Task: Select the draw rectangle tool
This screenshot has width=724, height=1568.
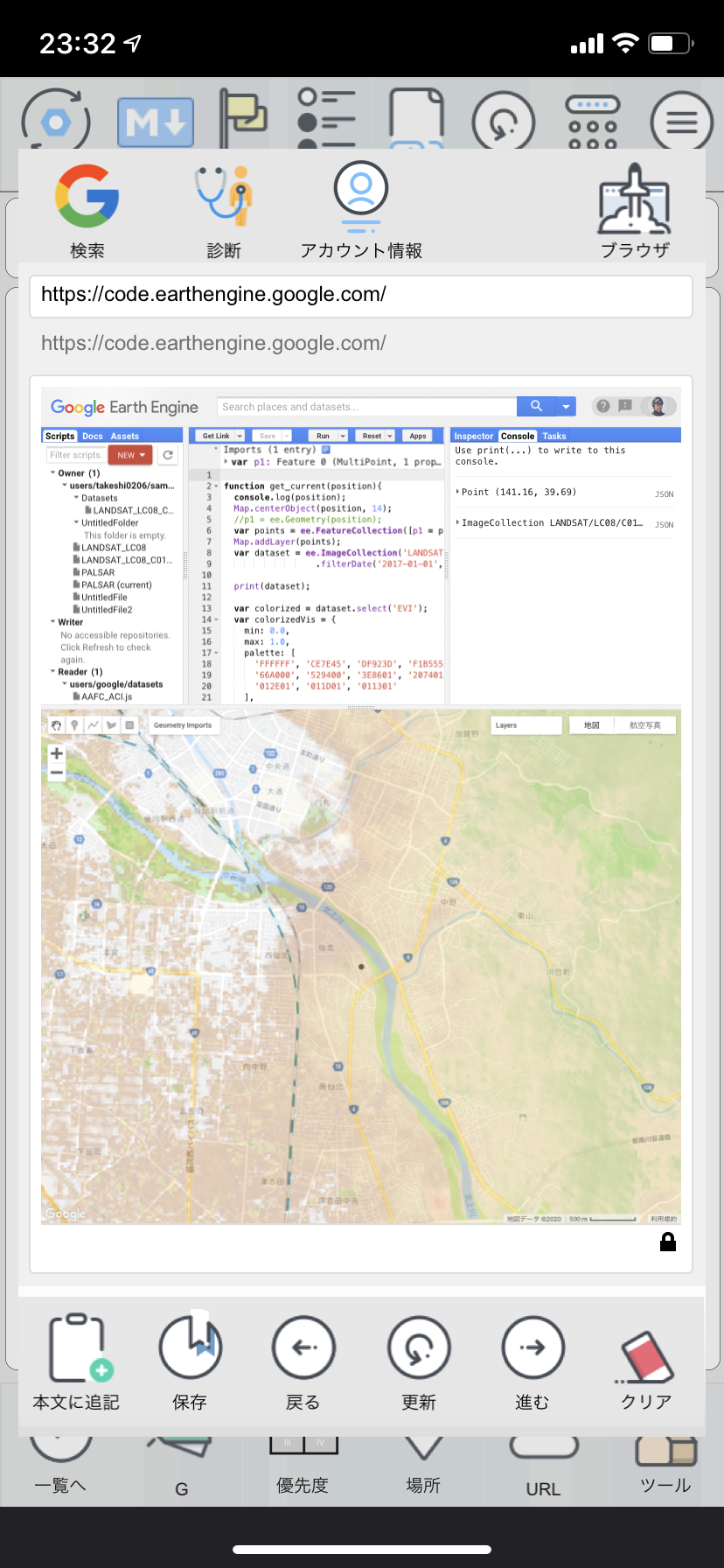Action: coord(129,724)
